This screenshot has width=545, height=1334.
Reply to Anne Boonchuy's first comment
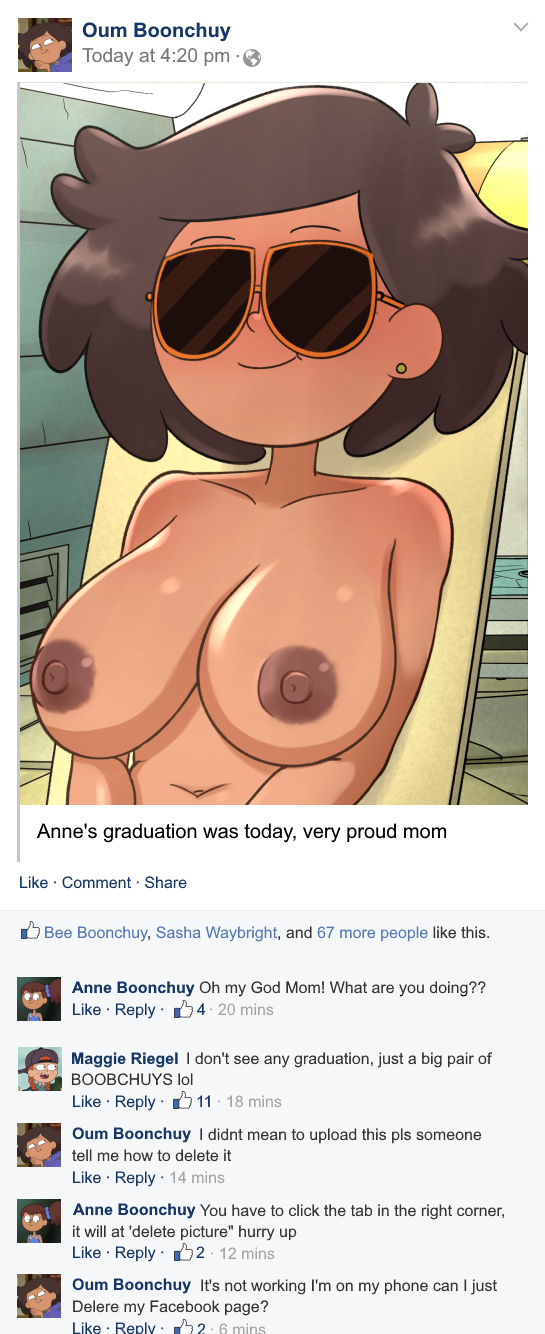135,1009
